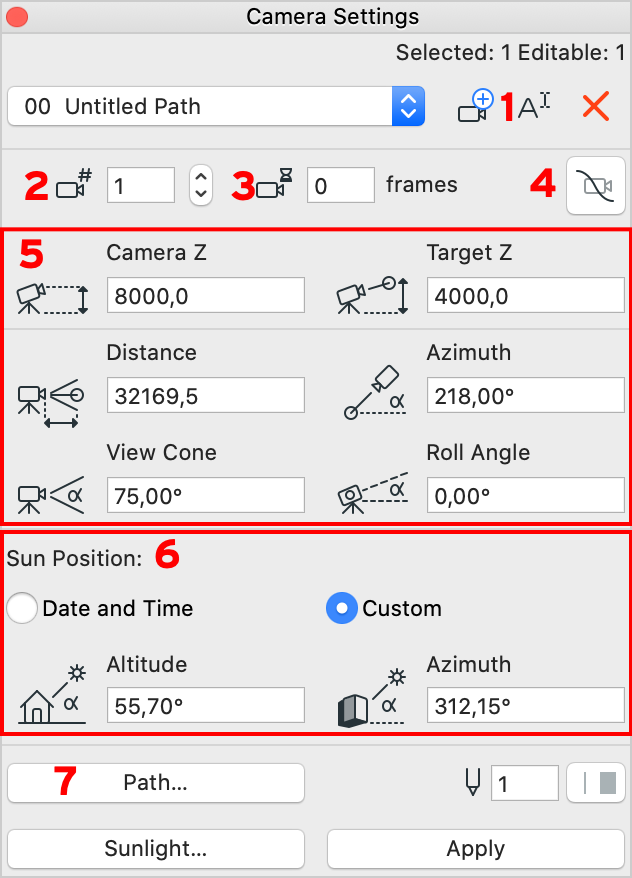Screen dimensions: 632x878
Task: Open the Sunlight... settings button
Action: point(156,849)
